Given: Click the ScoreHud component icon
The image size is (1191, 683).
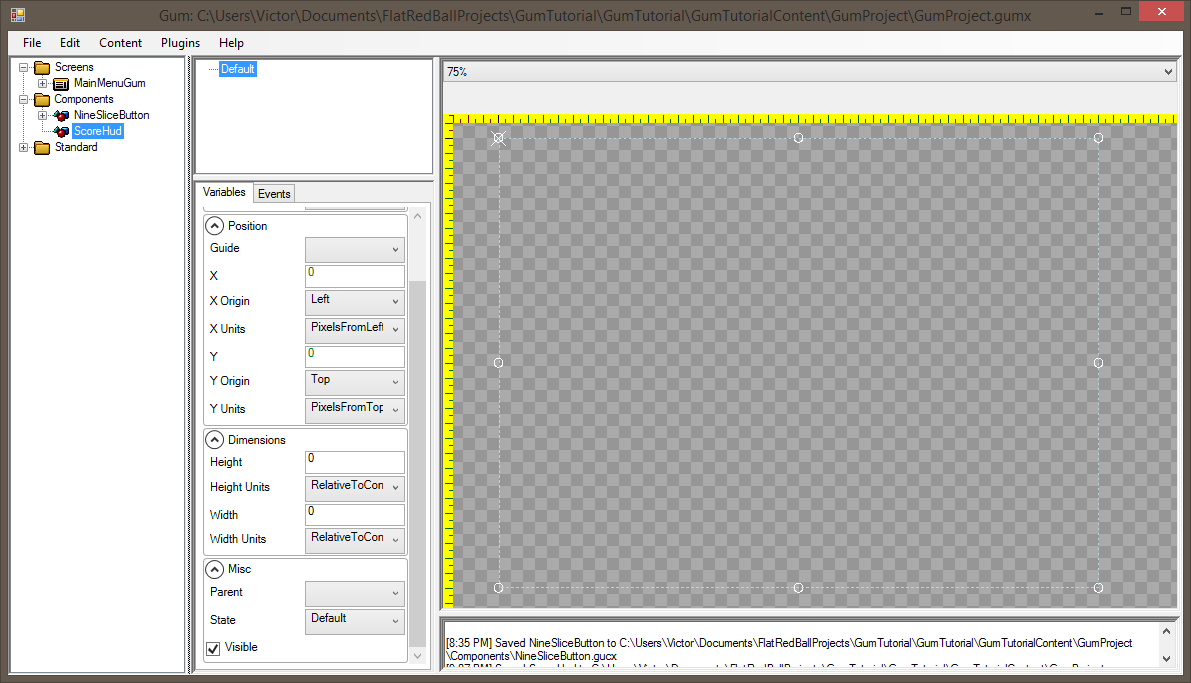Looking at the screenshot, I should (61, 131).
